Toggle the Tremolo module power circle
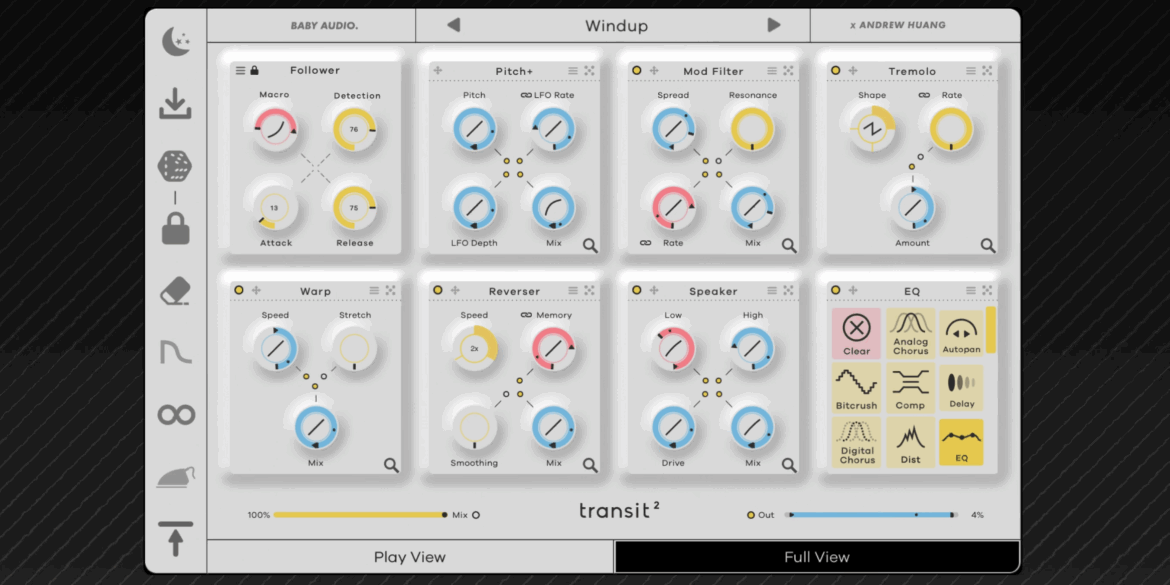Screen dimensions: 1170x585 coord(837,70)
